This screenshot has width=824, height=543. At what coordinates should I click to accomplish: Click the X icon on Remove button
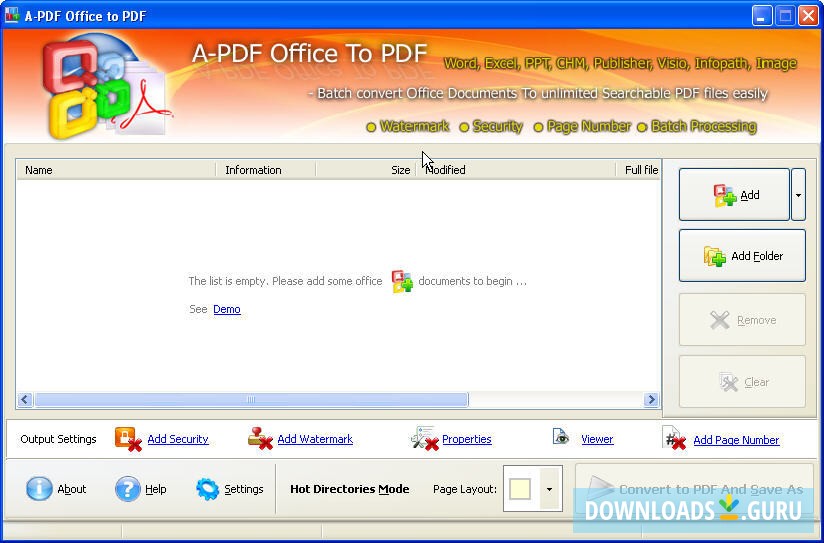(x=719, y=320)
